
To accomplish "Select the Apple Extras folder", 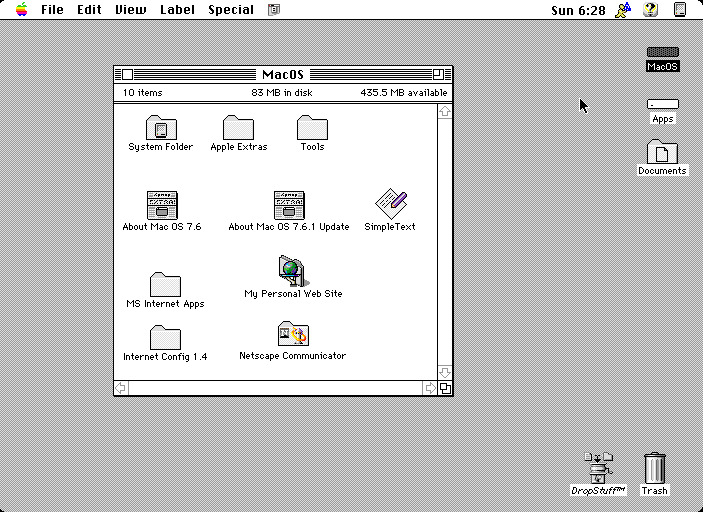I will click(238, 128).
